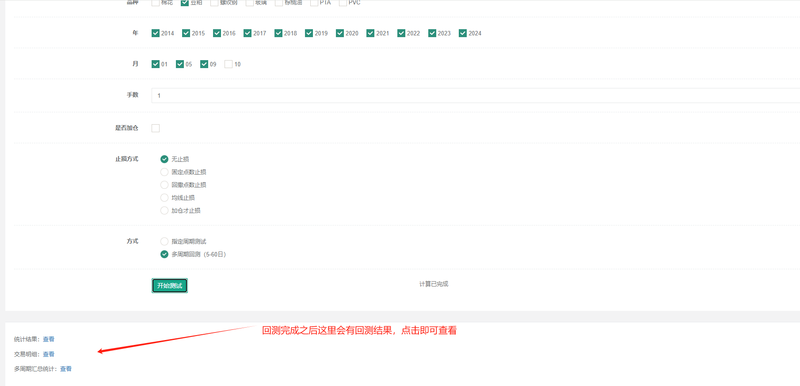
Task: Toggle the 2016 year checkbox
Action: [x=217, y=33]
